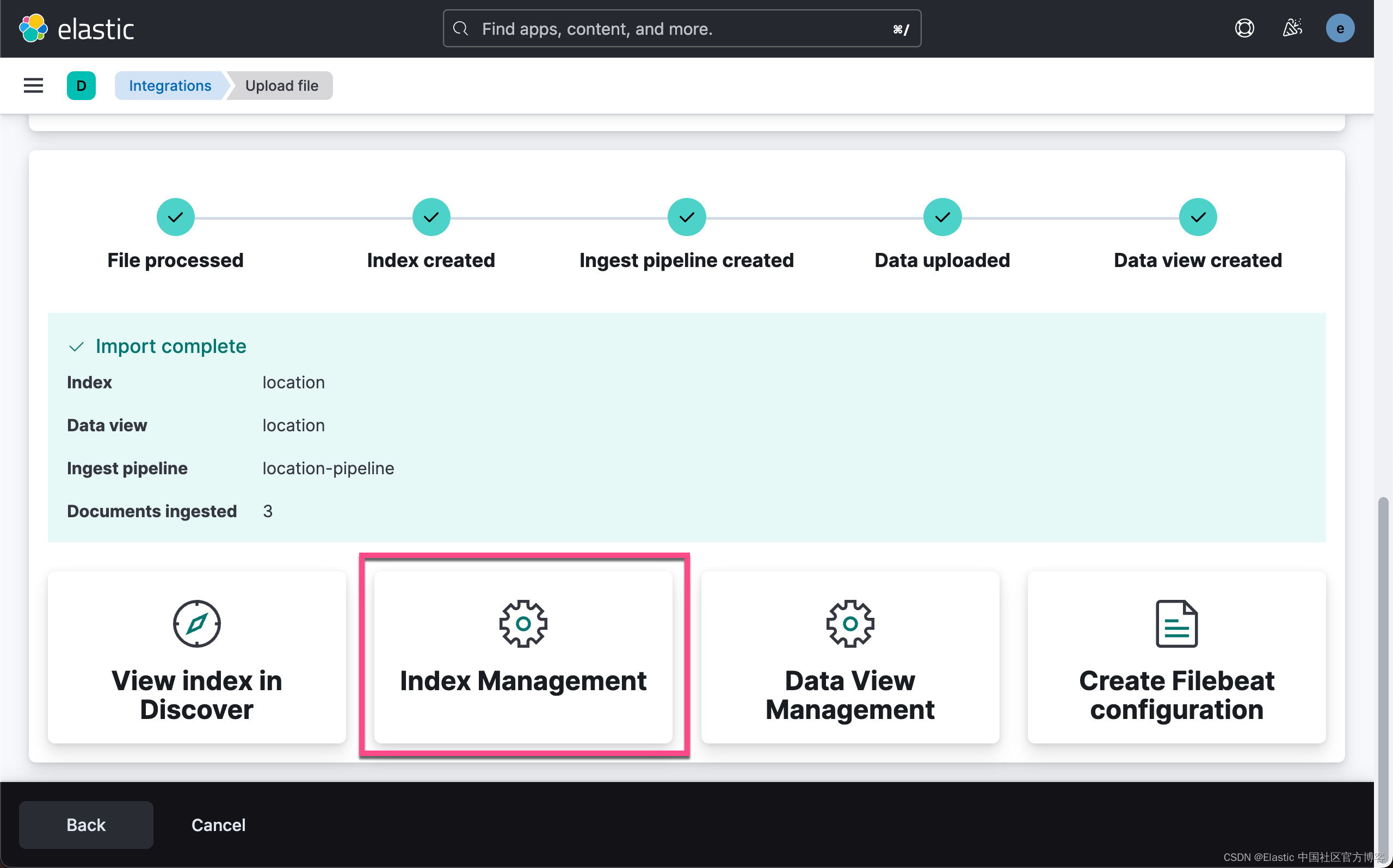Click the compass icon above View index in Discover

tap(196, 624)
